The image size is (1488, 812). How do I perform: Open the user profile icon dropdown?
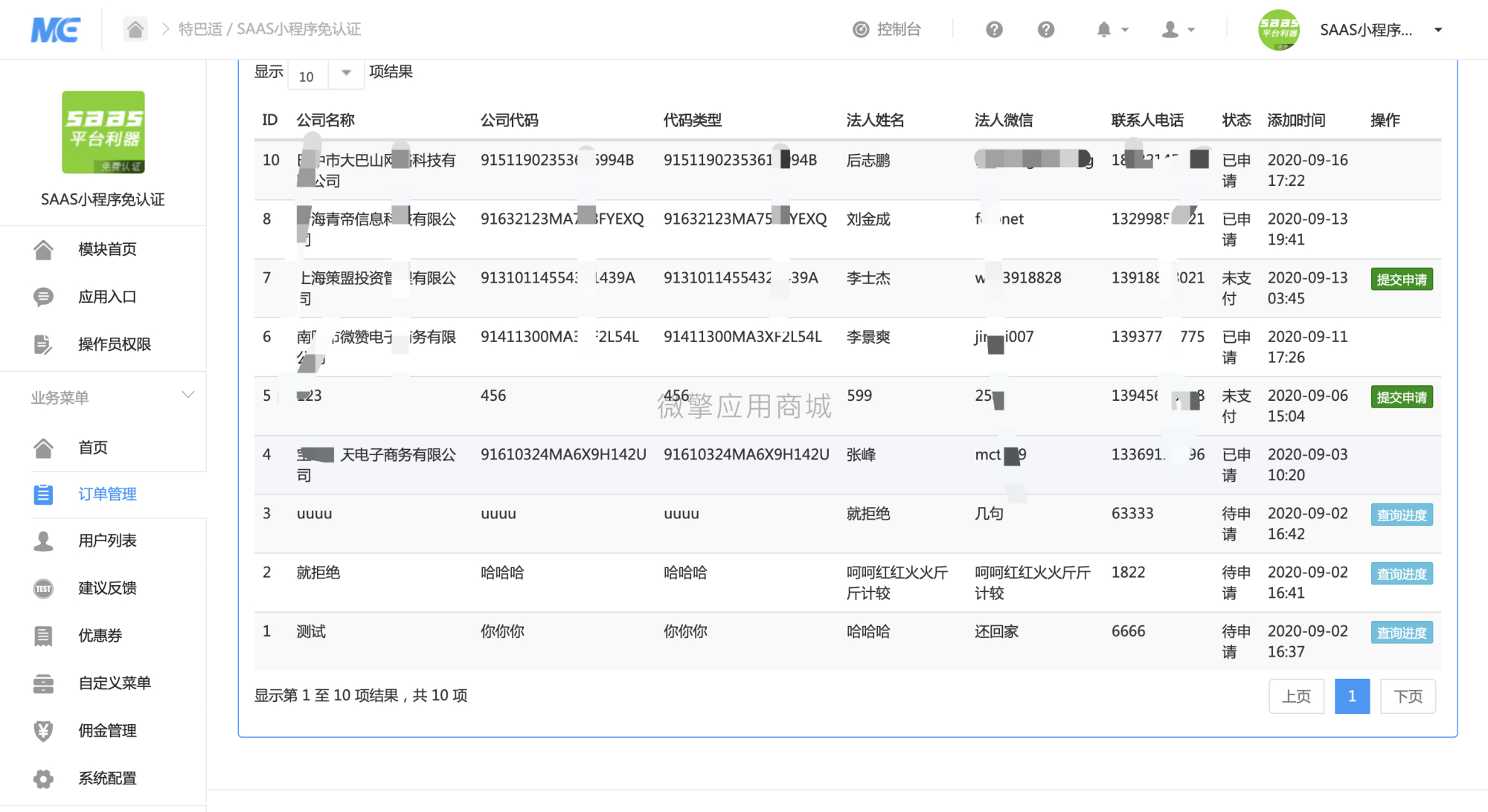(x=1178, y=29)
